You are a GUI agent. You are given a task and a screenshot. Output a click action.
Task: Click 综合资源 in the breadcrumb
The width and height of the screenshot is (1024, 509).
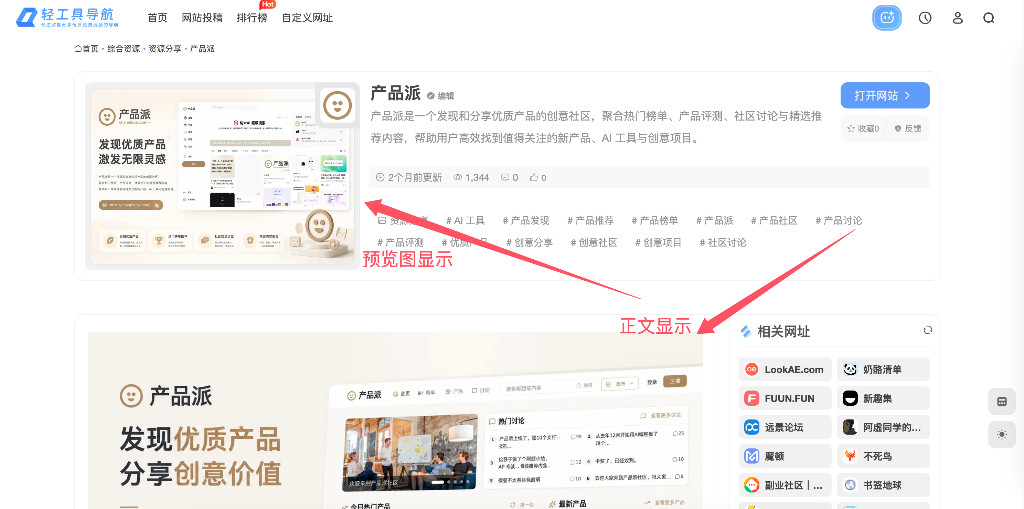coord(123,48)
